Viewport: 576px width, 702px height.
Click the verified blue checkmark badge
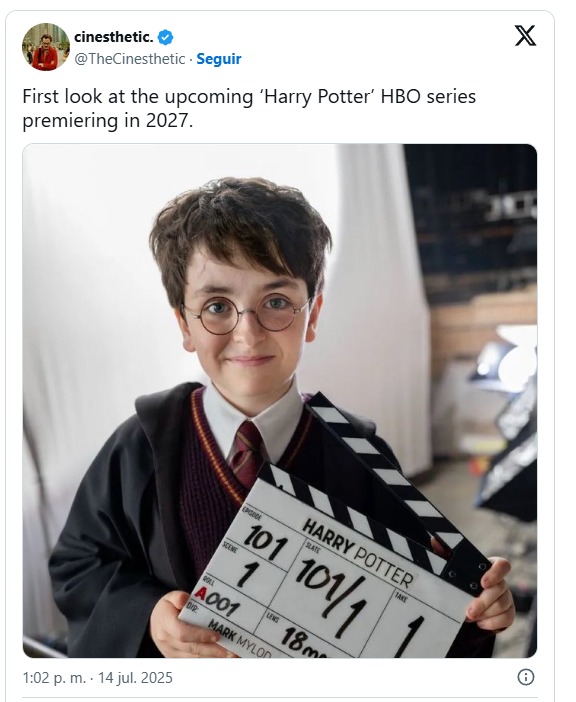(166, 37)
